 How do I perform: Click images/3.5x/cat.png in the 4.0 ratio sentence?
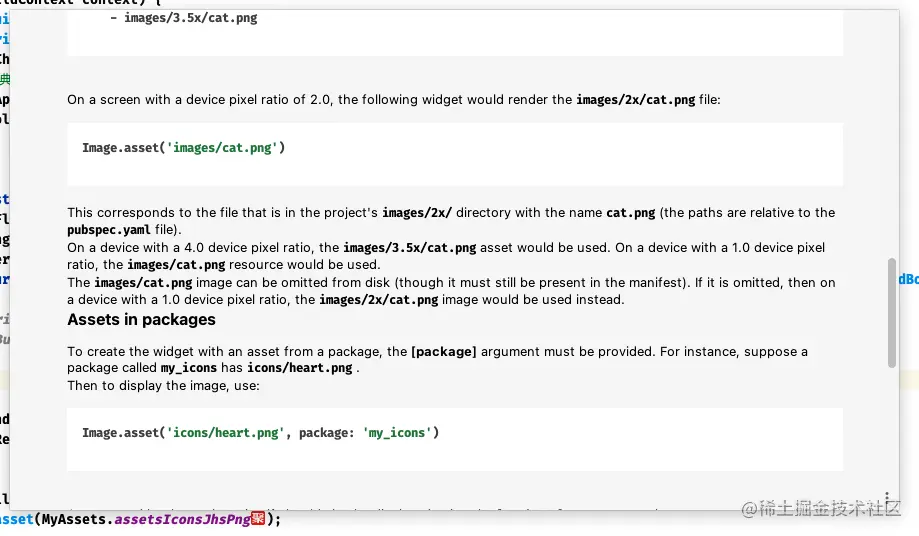[411, 248]
